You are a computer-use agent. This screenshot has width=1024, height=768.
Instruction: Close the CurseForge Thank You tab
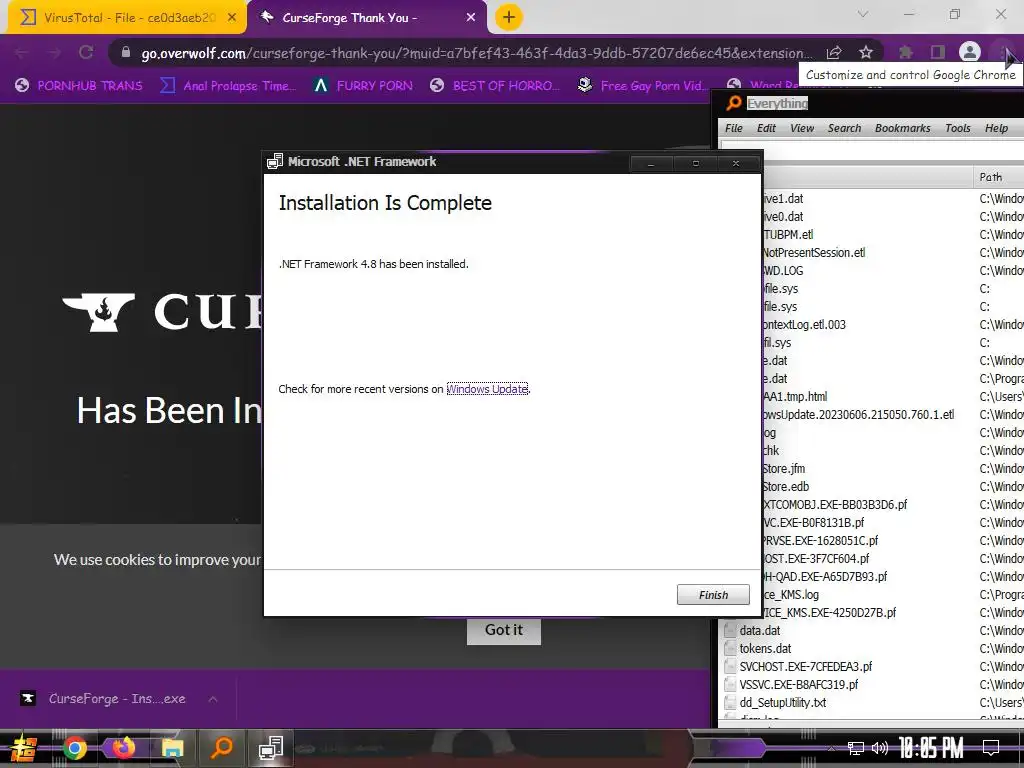pyautogui.click(x=471, y=18)
